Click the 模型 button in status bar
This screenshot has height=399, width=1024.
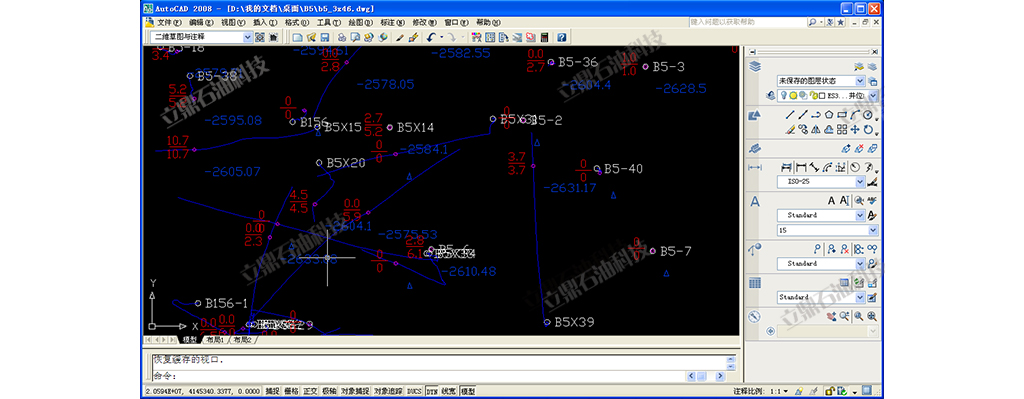click(x=468, y=391)
